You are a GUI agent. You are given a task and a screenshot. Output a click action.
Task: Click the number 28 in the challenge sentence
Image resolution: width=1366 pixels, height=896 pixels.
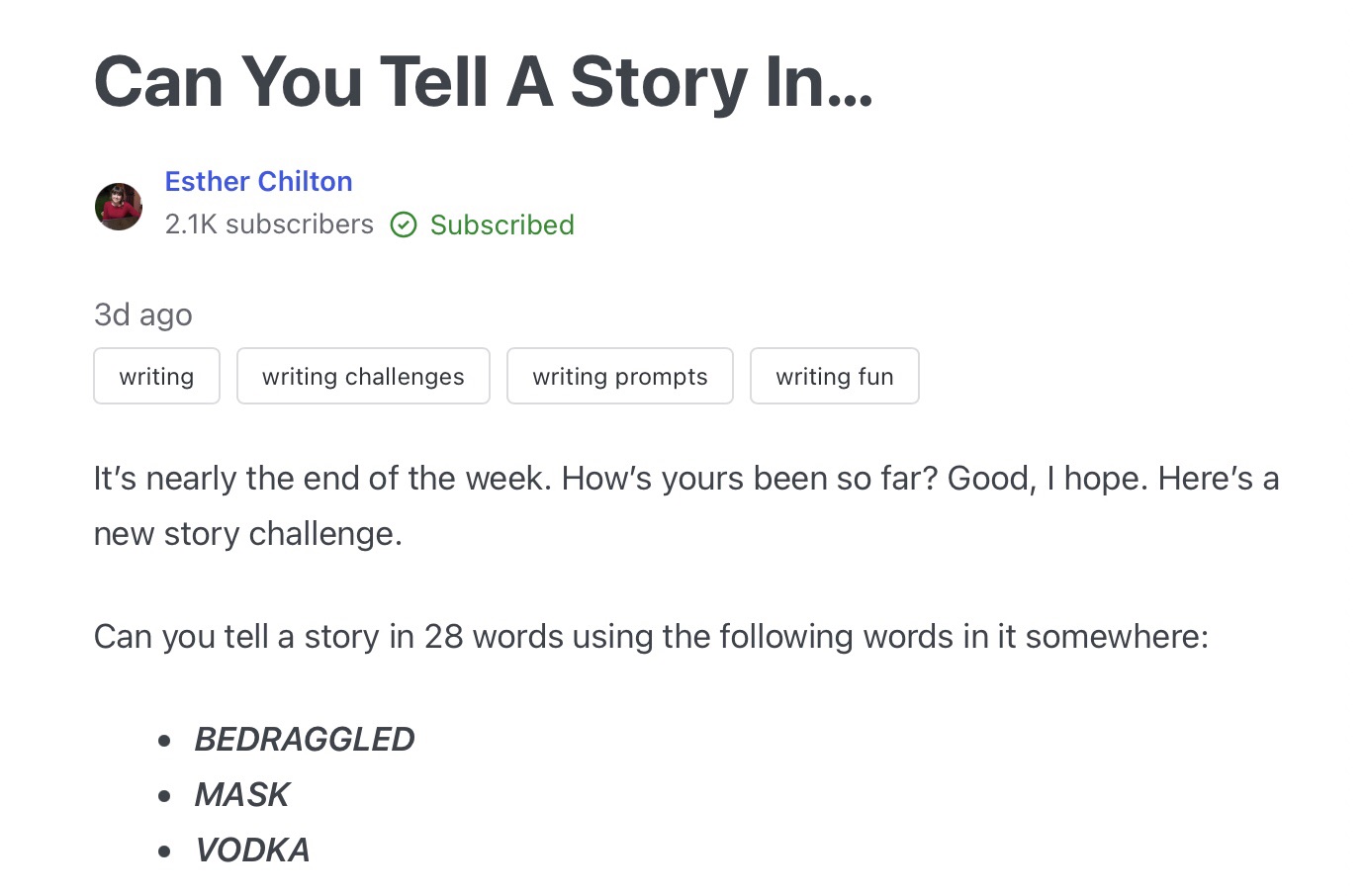pyautogui.click(x=443, y=636)
